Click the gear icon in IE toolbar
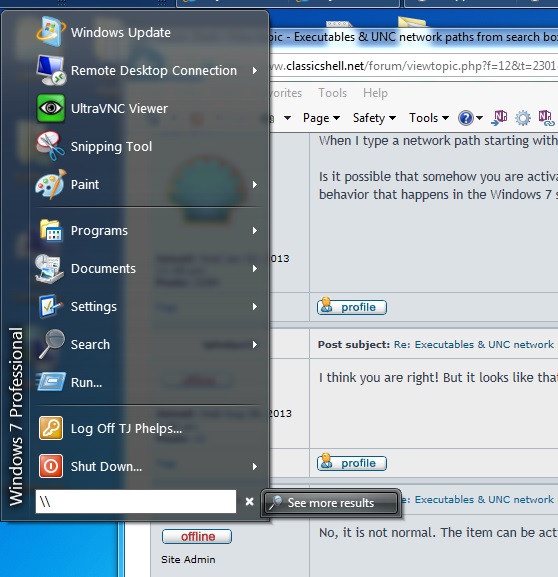Viewport: 558px width, 577px height. pos(523,118)
